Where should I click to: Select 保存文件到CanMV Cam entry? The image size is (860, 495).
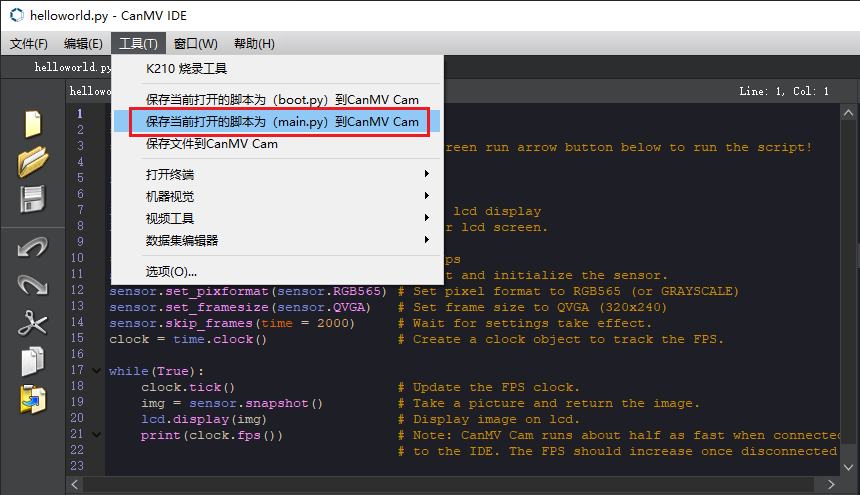277,144
